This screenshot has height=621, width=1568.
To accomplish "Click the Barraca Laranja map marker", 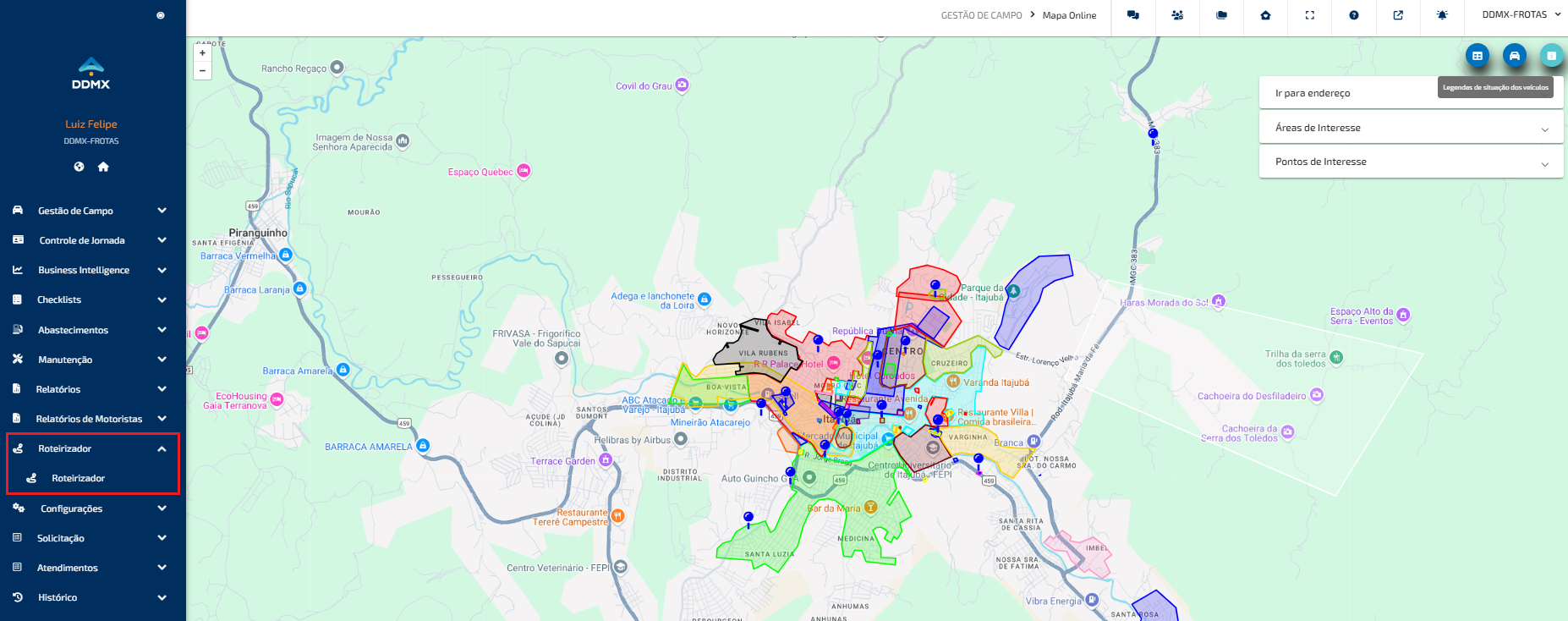I will tap(299, 289).
